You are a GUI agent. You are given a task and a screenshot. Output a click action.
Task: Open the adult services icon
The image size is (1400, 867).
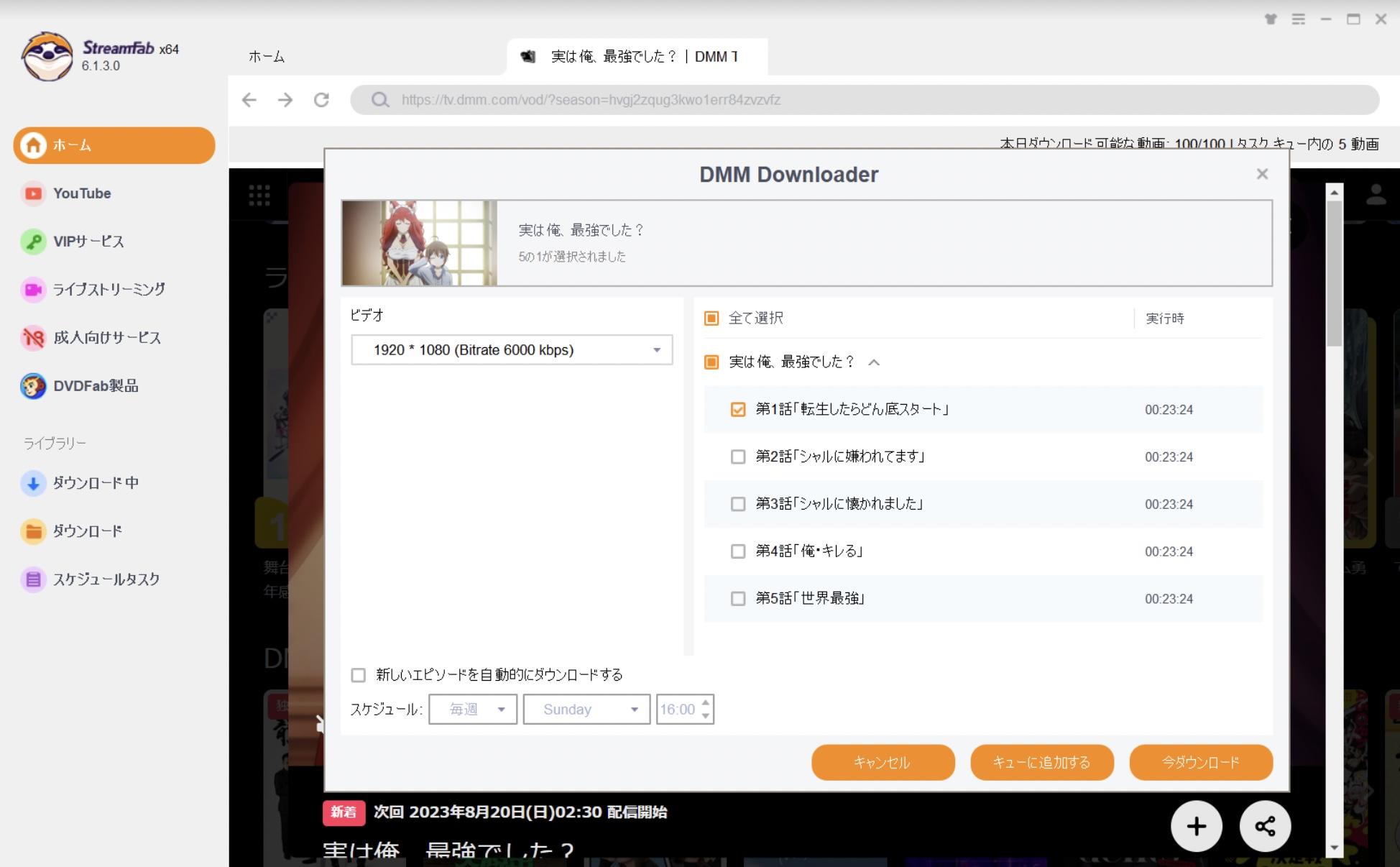pos(33,338)
